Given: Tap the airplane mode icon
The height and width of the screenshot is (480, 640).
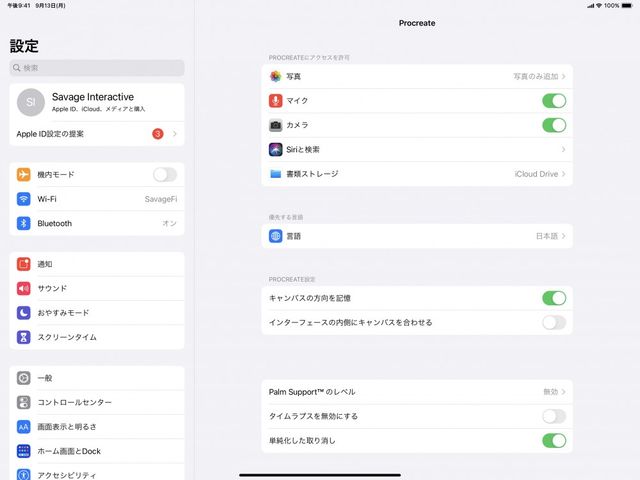Looking at the screenshot, I should pyautogui.click(x=24, y=174).
